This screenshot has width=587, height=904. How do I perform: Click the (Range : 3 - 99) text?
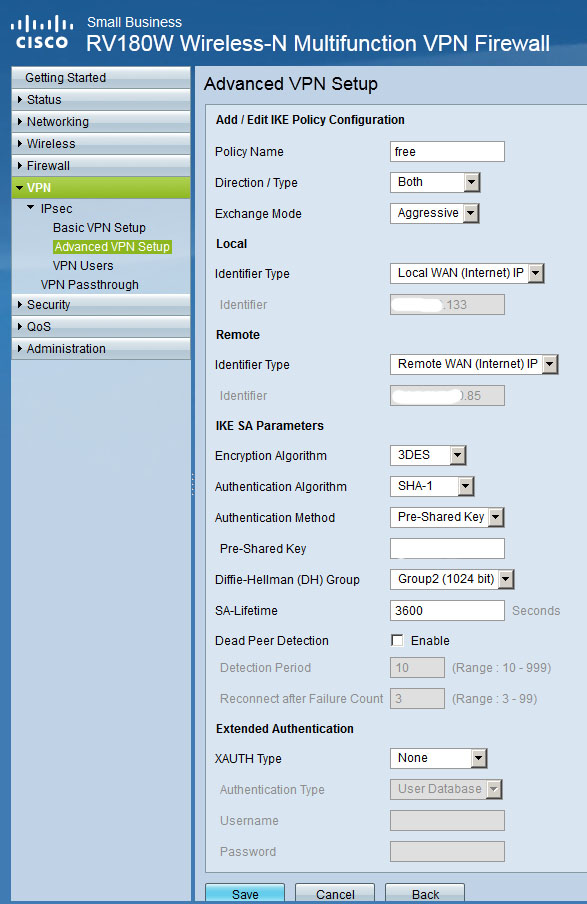pyautogui.click(x=495, y=699)
